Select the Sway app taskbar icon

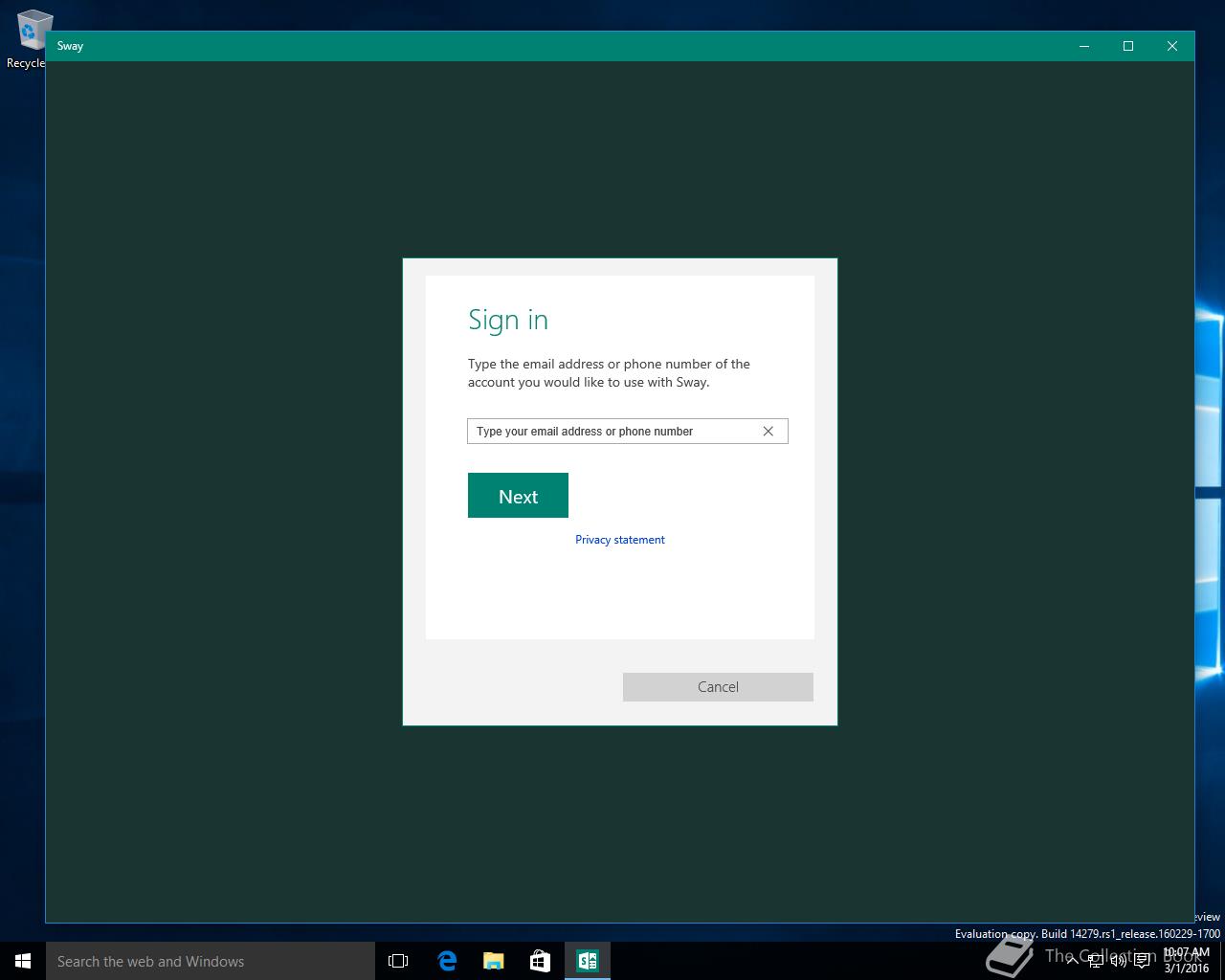click(x=588, y=961)
